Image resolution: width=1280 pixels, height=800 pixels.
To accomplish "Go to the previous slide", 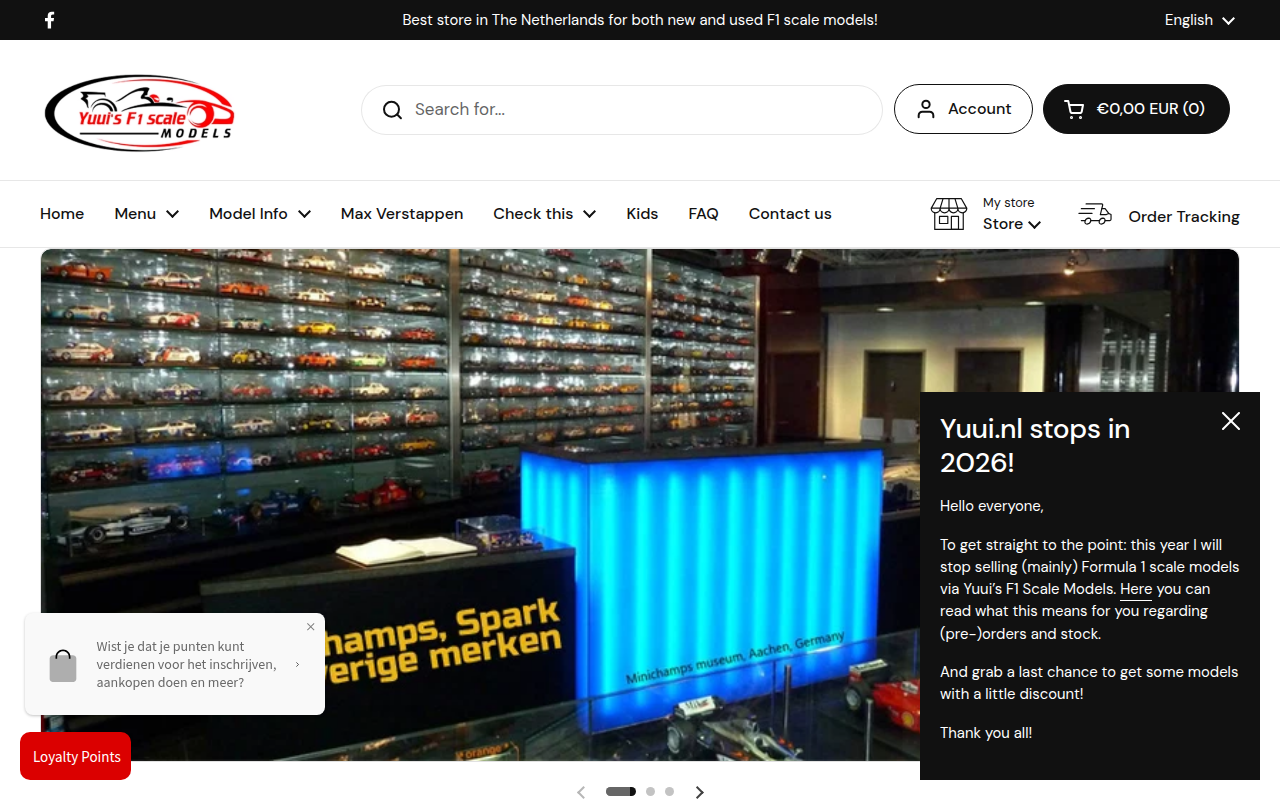I will click(581, 792).
